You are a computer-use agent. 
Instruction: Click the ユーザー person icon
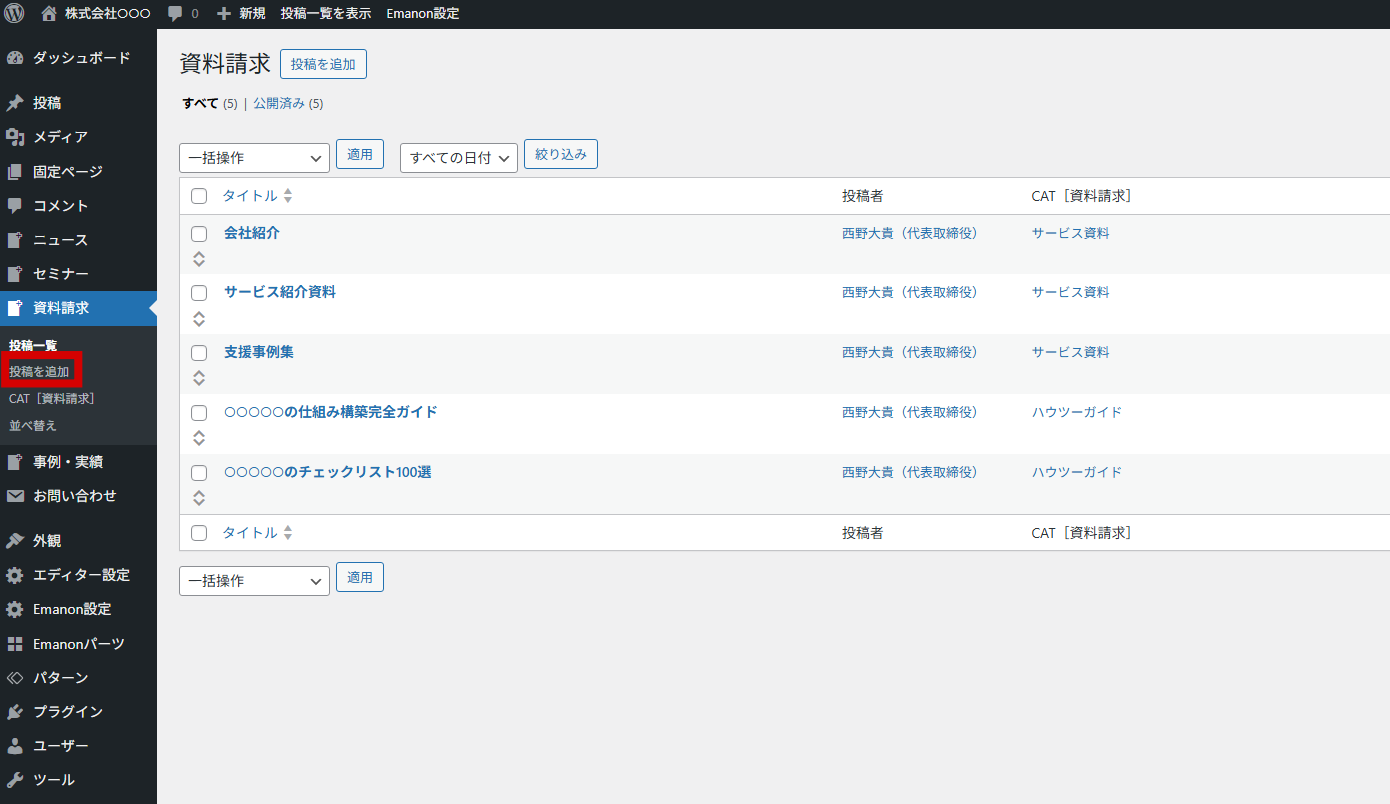(x=15, y=746)
